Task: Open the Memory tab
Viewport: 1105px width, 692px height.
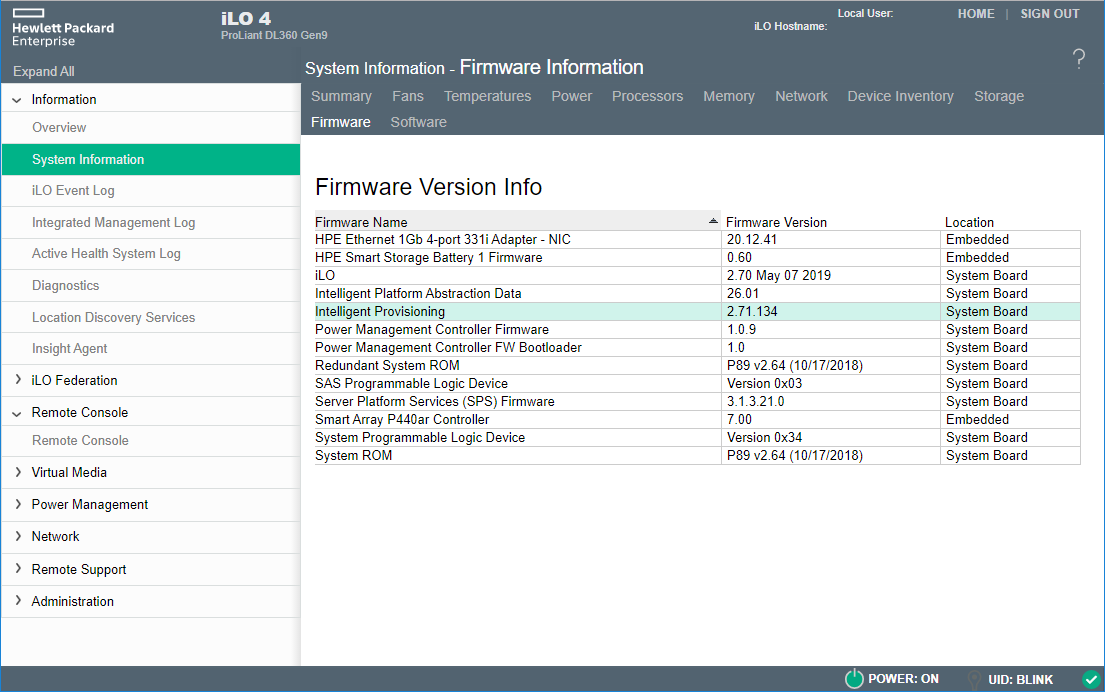Action: [728, 96]
